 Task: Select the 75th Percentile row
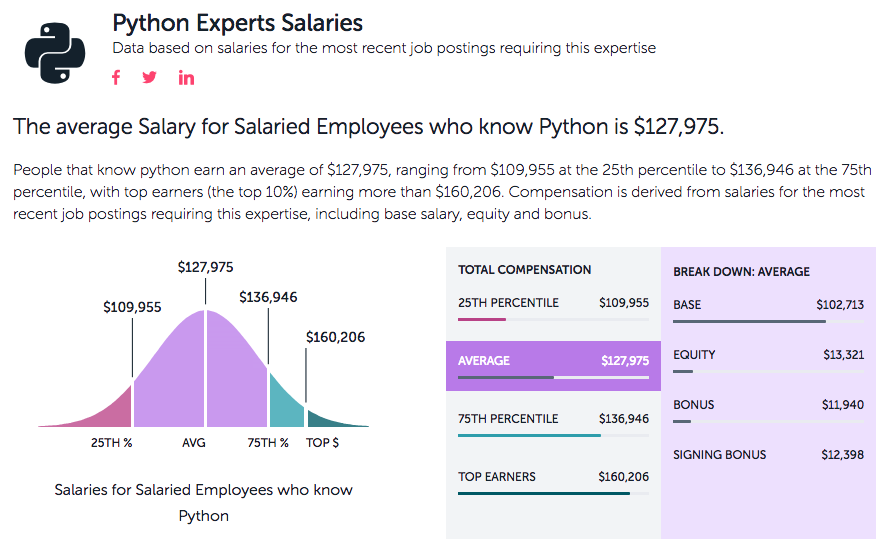pos(553,422)
